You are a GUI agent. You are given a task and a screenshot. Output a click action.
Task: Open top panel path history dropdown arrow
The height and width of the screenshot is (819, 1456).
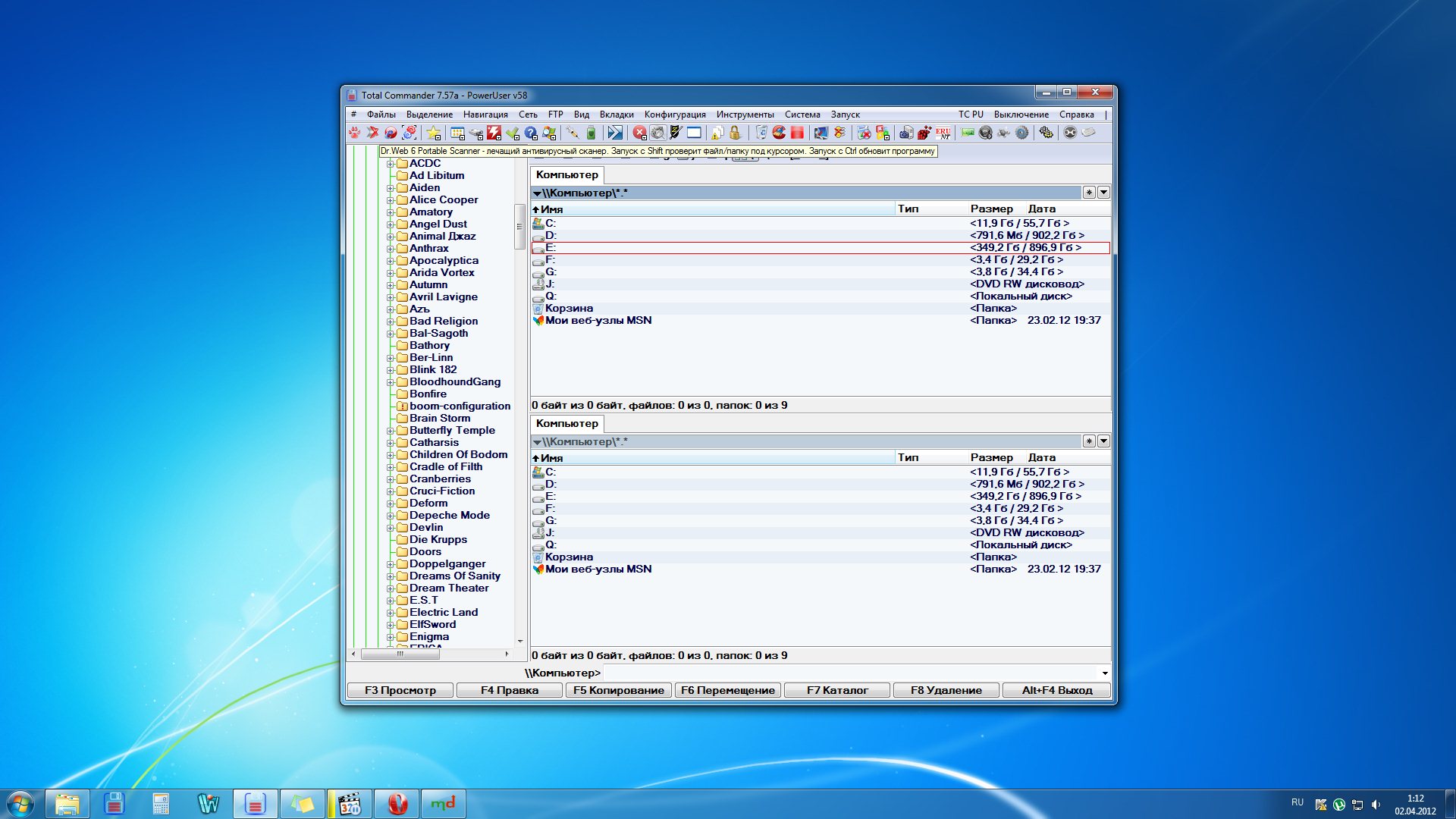tap(1103, 193)
